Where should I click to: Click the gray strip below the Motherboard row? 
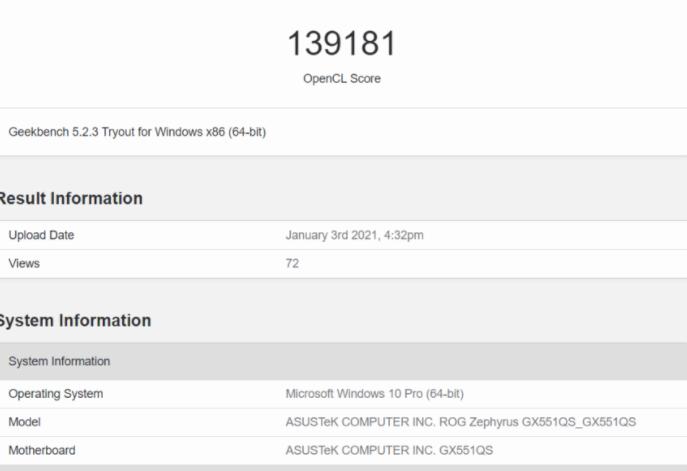click(x=343, y=467)
